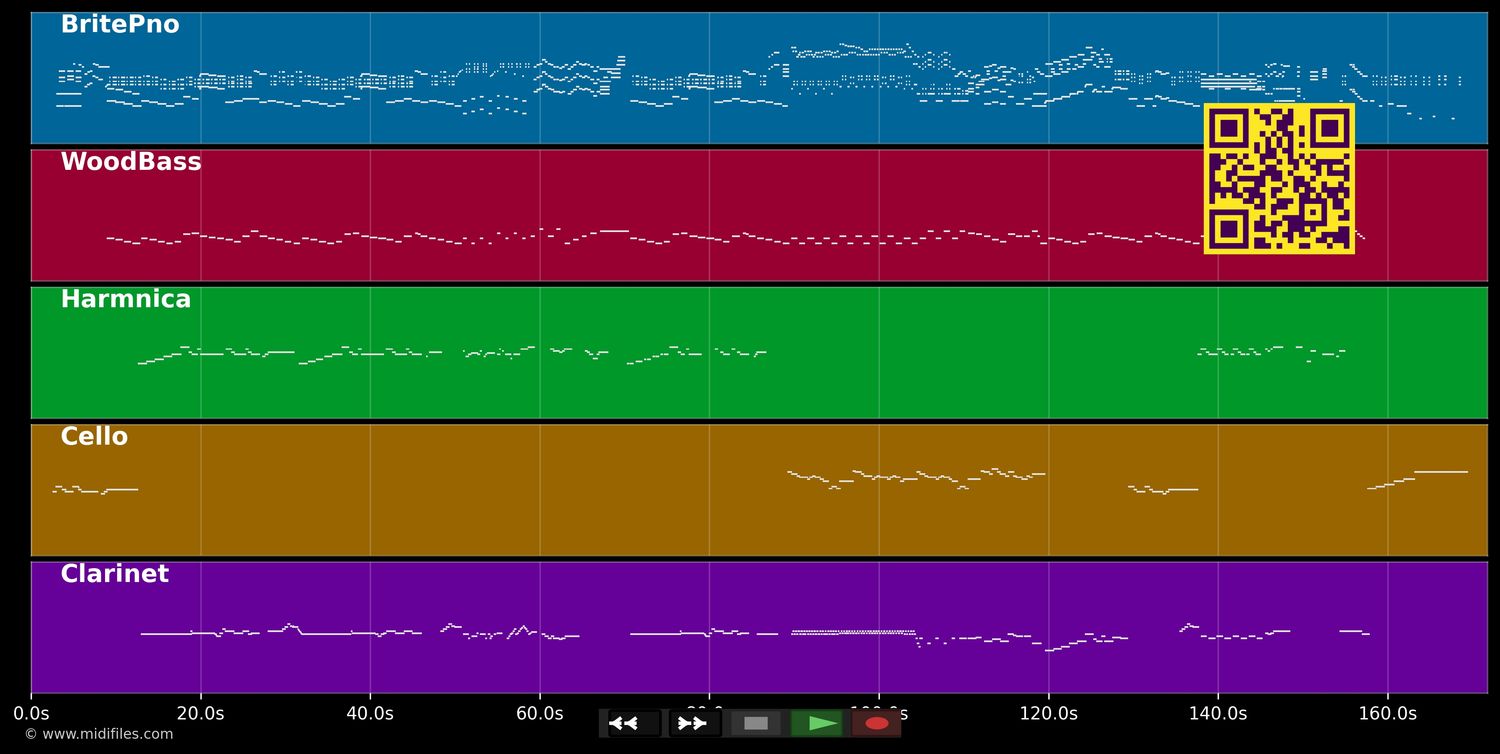The height and width of the screenshot is (754, 1500).
Task: Jump to the 60.0s timeline marker
Action: click(540, 714)
